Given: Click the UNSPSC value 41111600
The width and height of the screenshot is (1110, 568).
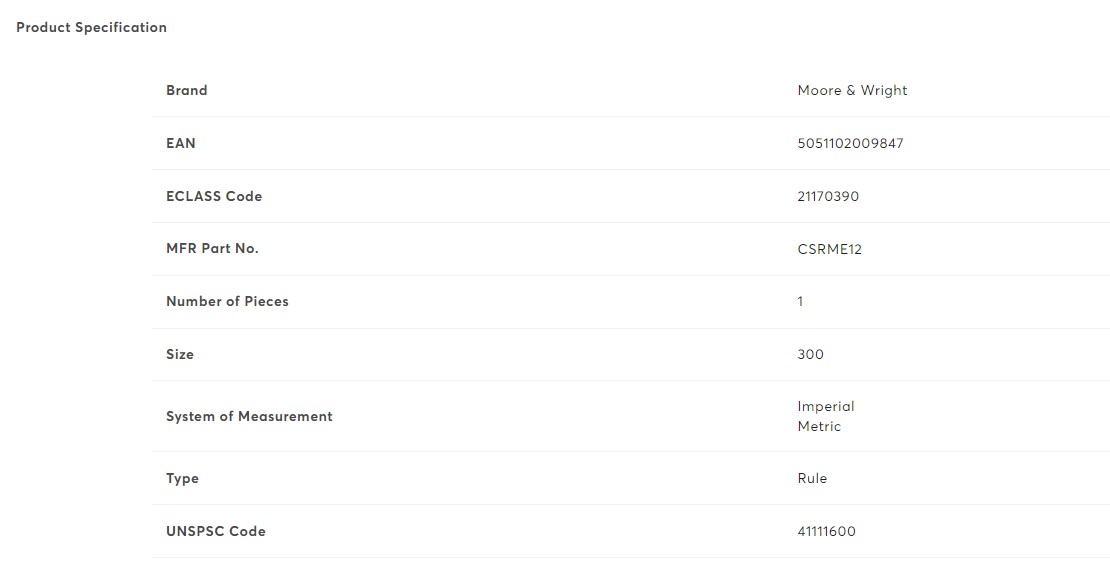Looking at the screenshot, I should [x=827, y=531].
